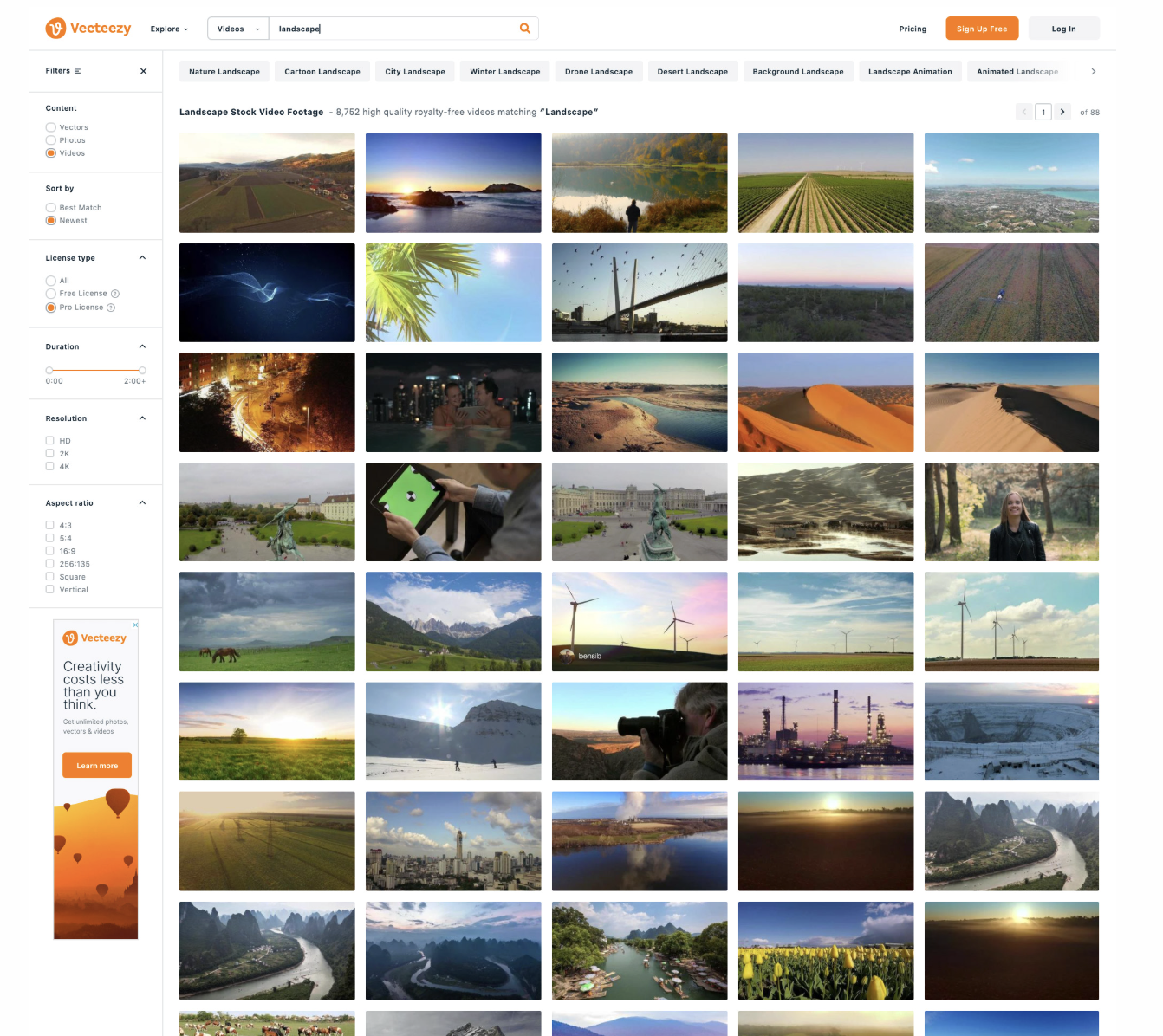Close the Filters panel with X
Viewport: 1163px width, 1036px height.
pyautogui.click(x=144, y=71)
